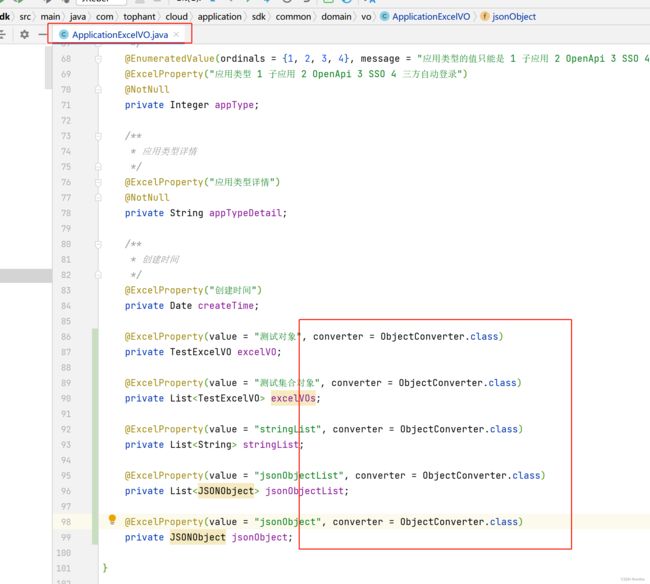The image size is (650, 584).
Task: Select the ApplicationExcelVO.java editor tab
Action: pyautogui.click(x=120, y=34)
